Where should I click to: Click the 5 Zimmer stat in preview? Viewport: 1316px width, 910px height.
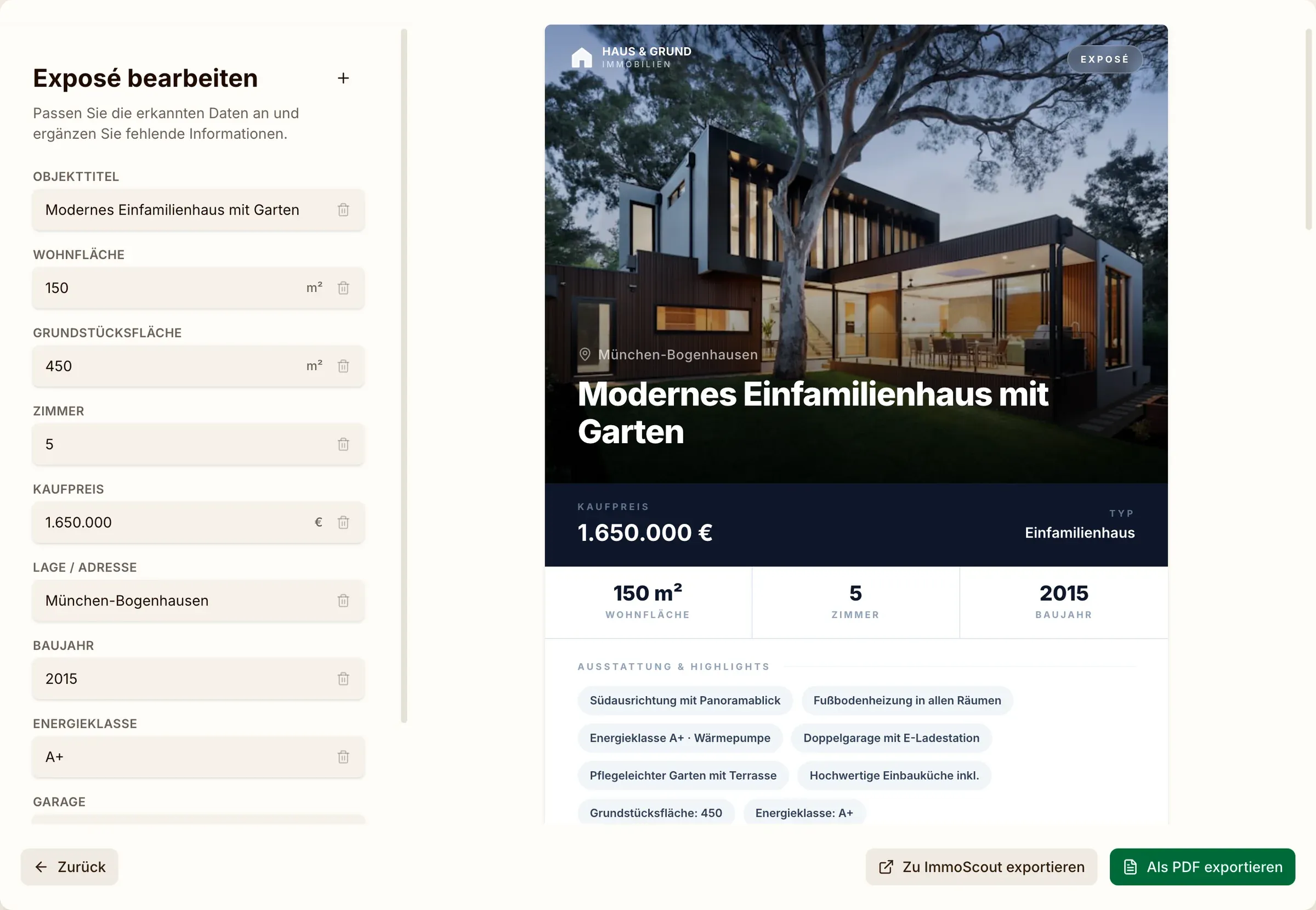(x=855, y=602)
